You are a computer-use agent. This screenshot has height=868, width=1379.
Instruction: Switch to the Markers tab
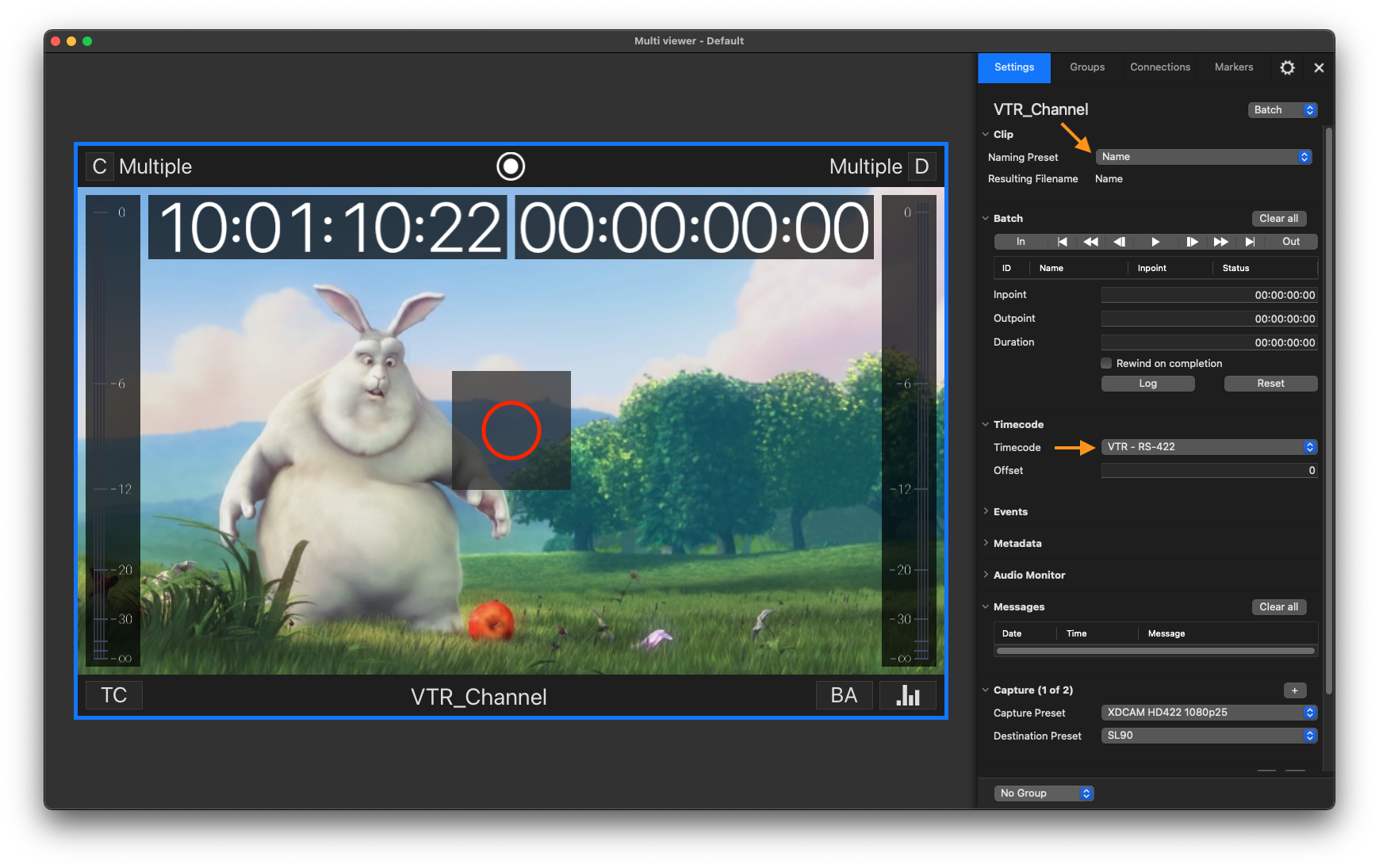point(1234,67)
